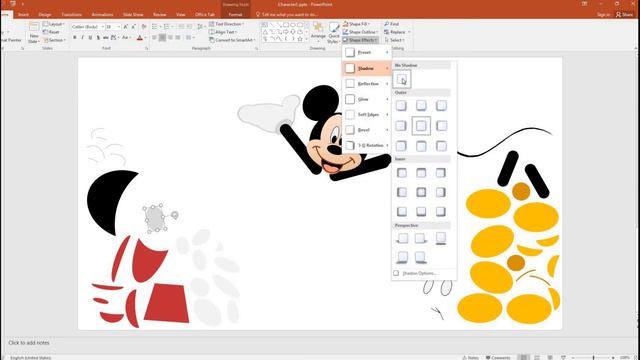Select the red trapezoid shape on slide
This screenshot has width=640, height=360.
point(167,303)
